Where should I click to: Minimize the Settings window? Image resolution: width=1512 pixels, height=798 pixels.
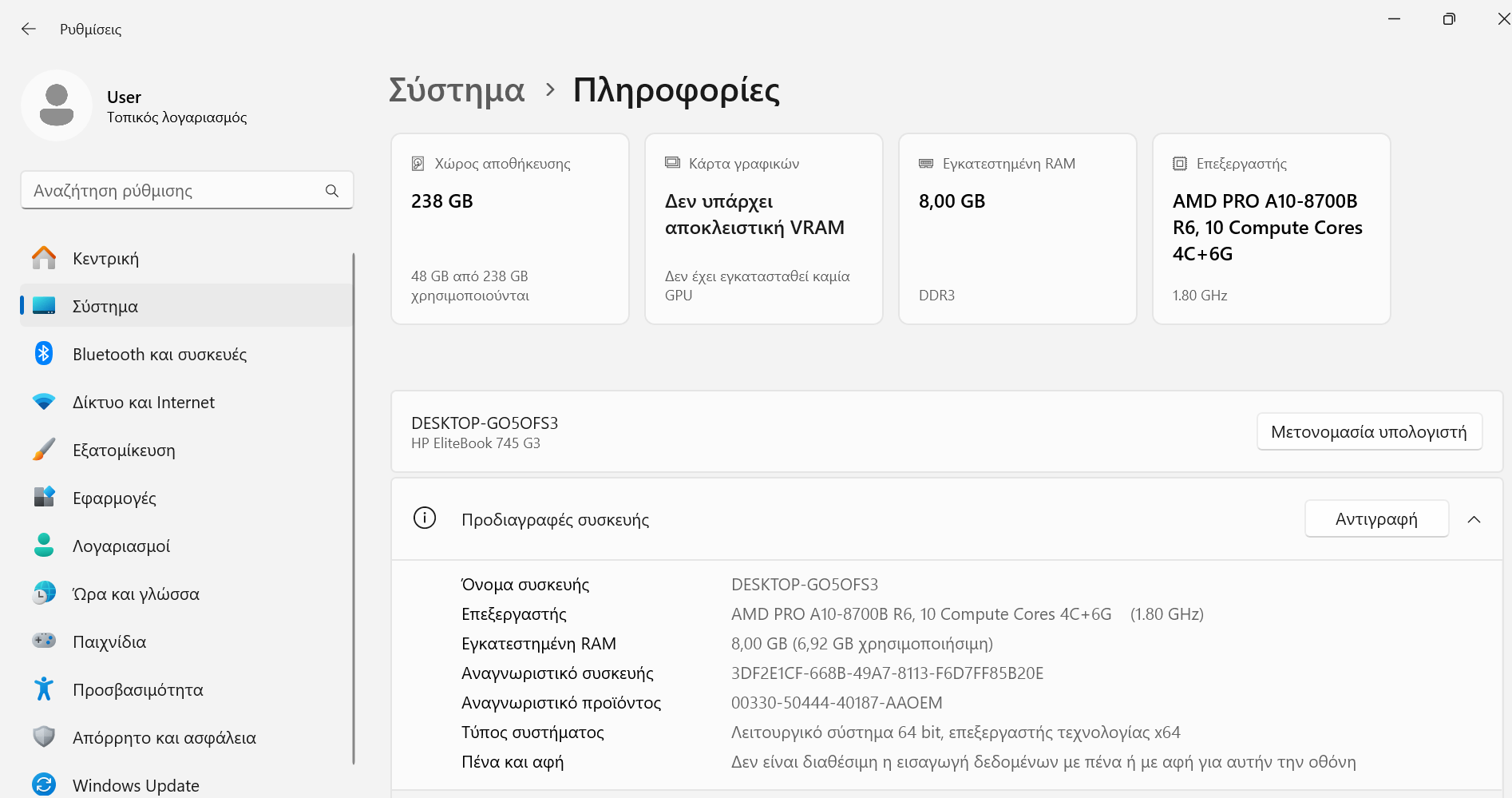click(x=1395, y=19)
